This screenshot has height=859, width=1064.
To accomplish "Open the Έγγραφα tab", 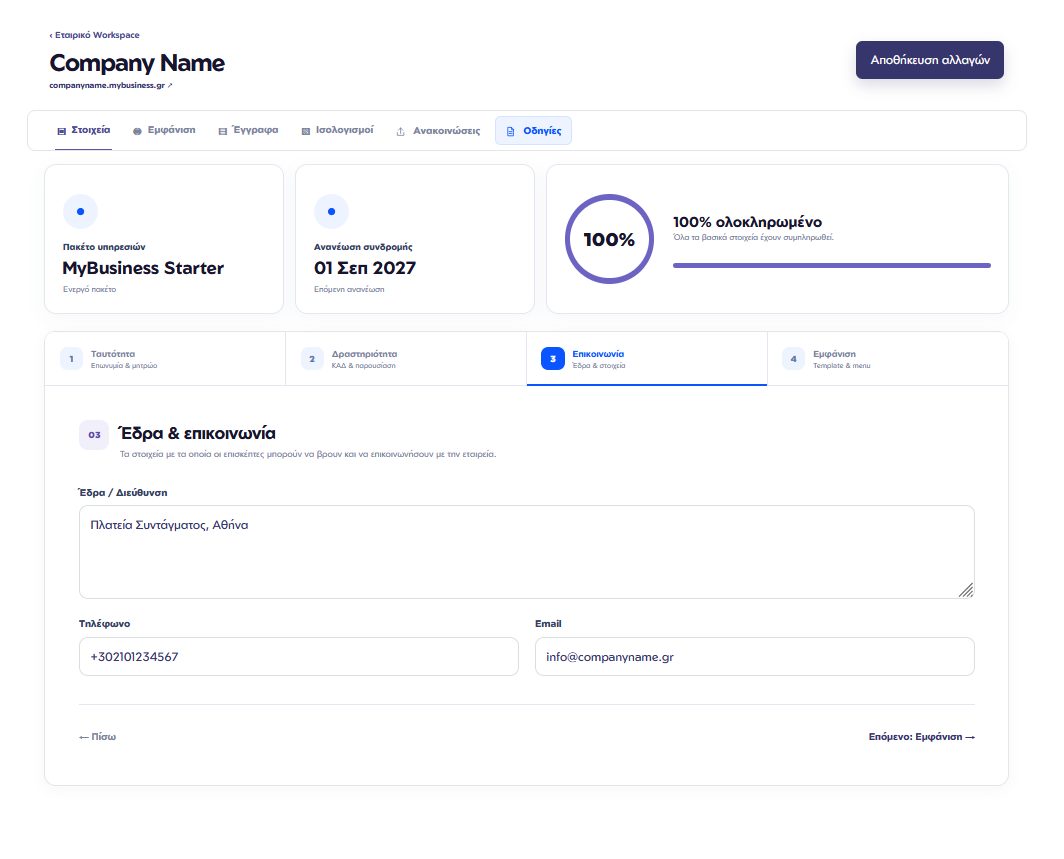I will click(248, 130).
